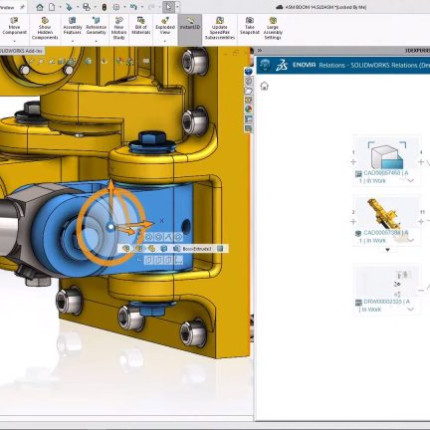Screen dimensions: 430x430
Task: Activate the Select cursor tool
Action: pyautogui.click(x=168, y=7)
